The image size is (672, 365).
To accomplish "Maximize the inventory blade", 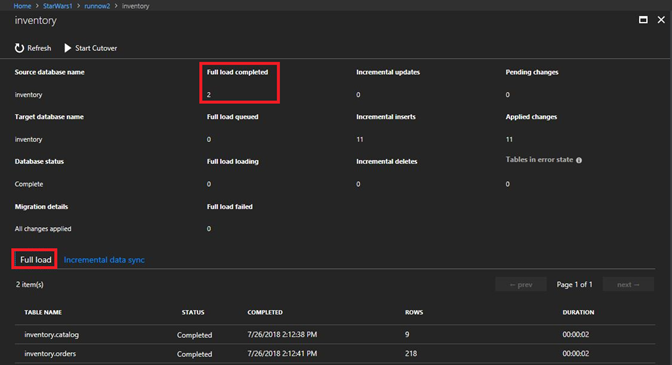I will 643,20.
